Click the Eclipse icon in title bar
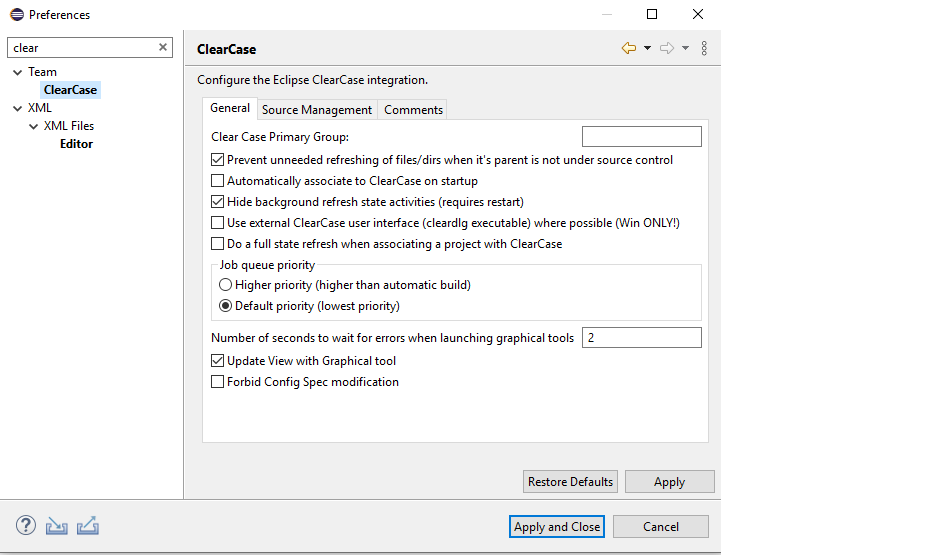The width and height of the screenshot is (947, 555). point(15,14)
